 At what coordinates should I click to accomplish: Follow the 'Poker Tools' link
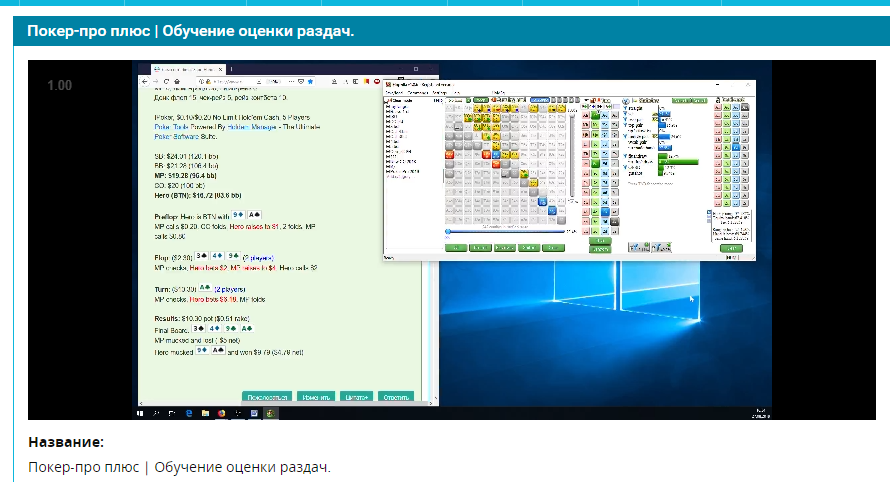click(170, 127)
